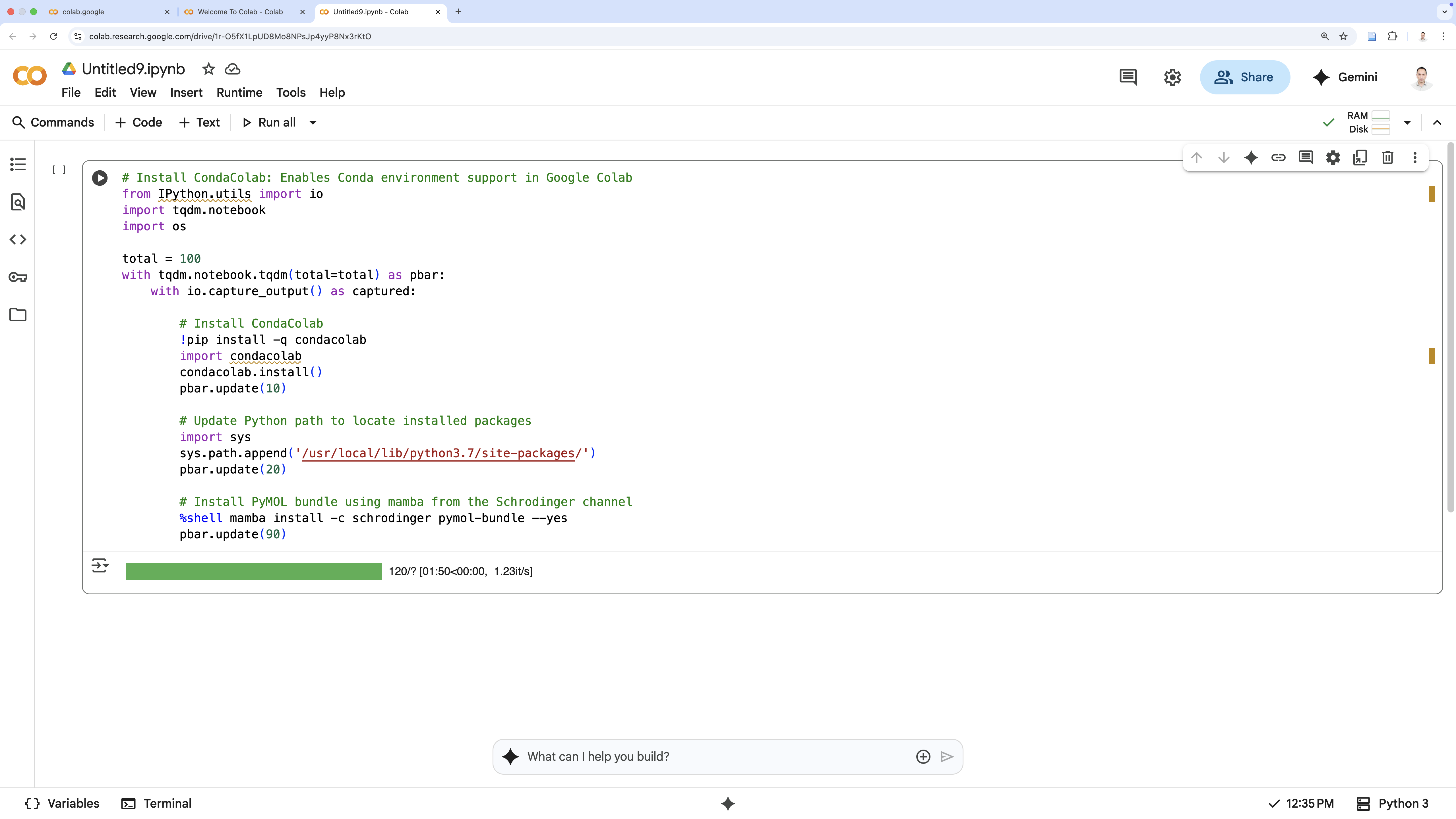Open the cell more options menu

point(1415,158)
